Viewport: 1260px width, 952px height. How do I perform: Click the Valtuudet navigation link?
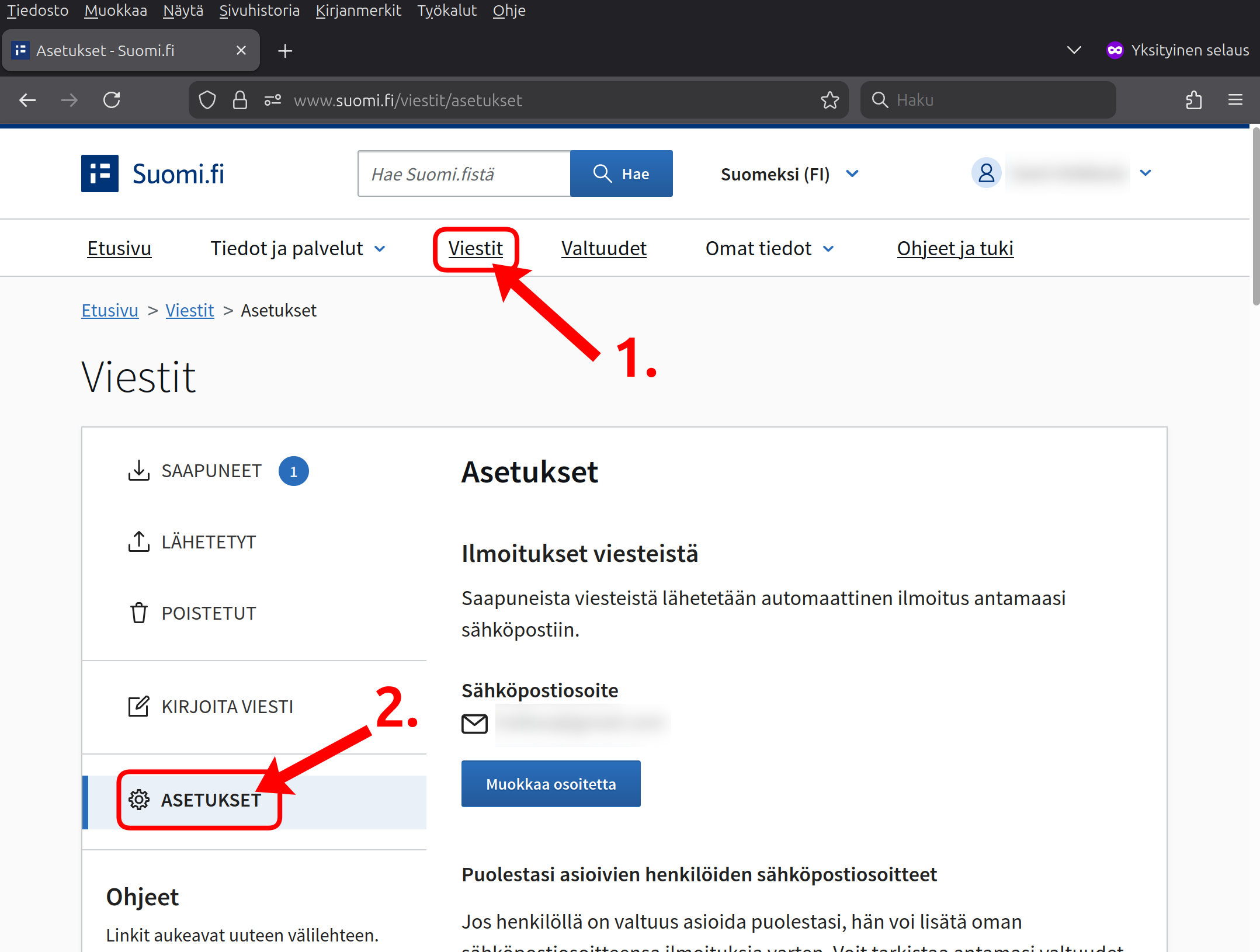pyautogui.click(x=603, y=249)
